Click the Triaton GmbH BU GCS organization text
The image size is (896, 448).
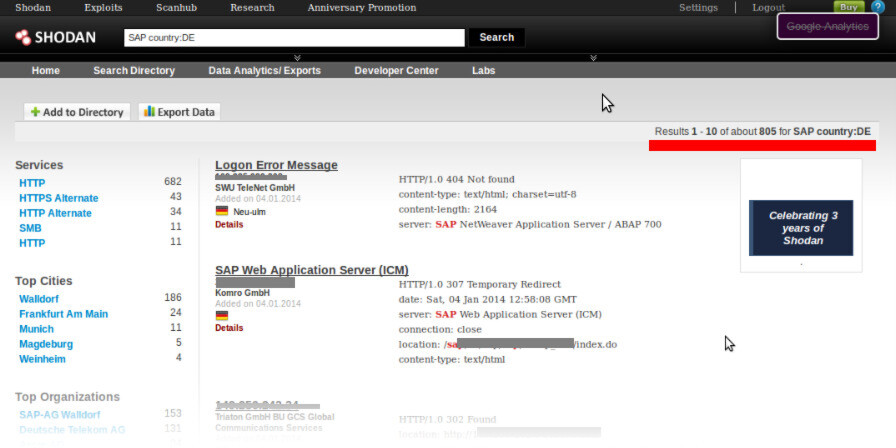pos(275,422)
